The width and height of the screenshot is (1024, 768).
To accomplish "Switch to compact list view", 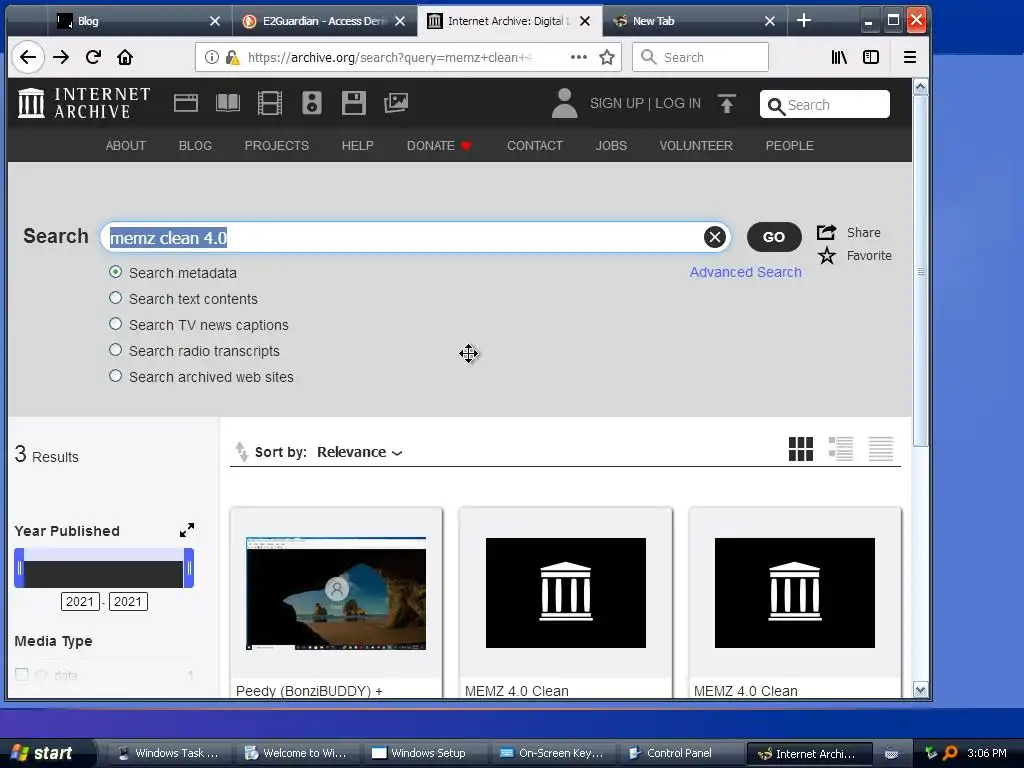I will 880,449.
